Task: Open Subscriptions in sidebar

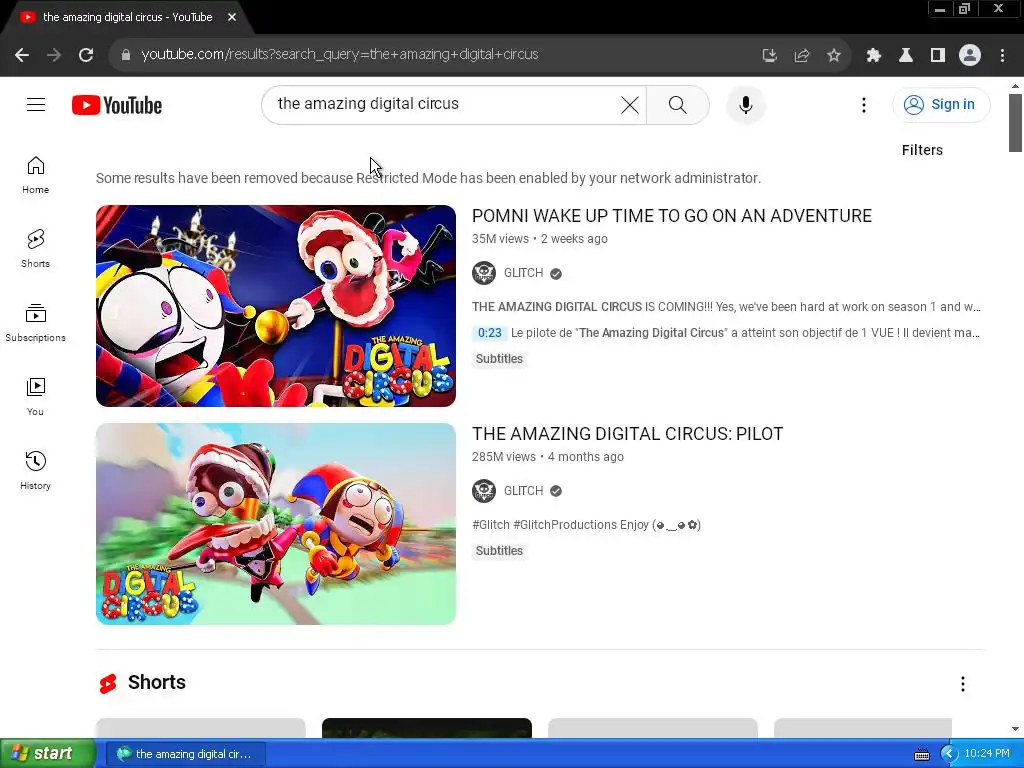Action: point(35,323)
